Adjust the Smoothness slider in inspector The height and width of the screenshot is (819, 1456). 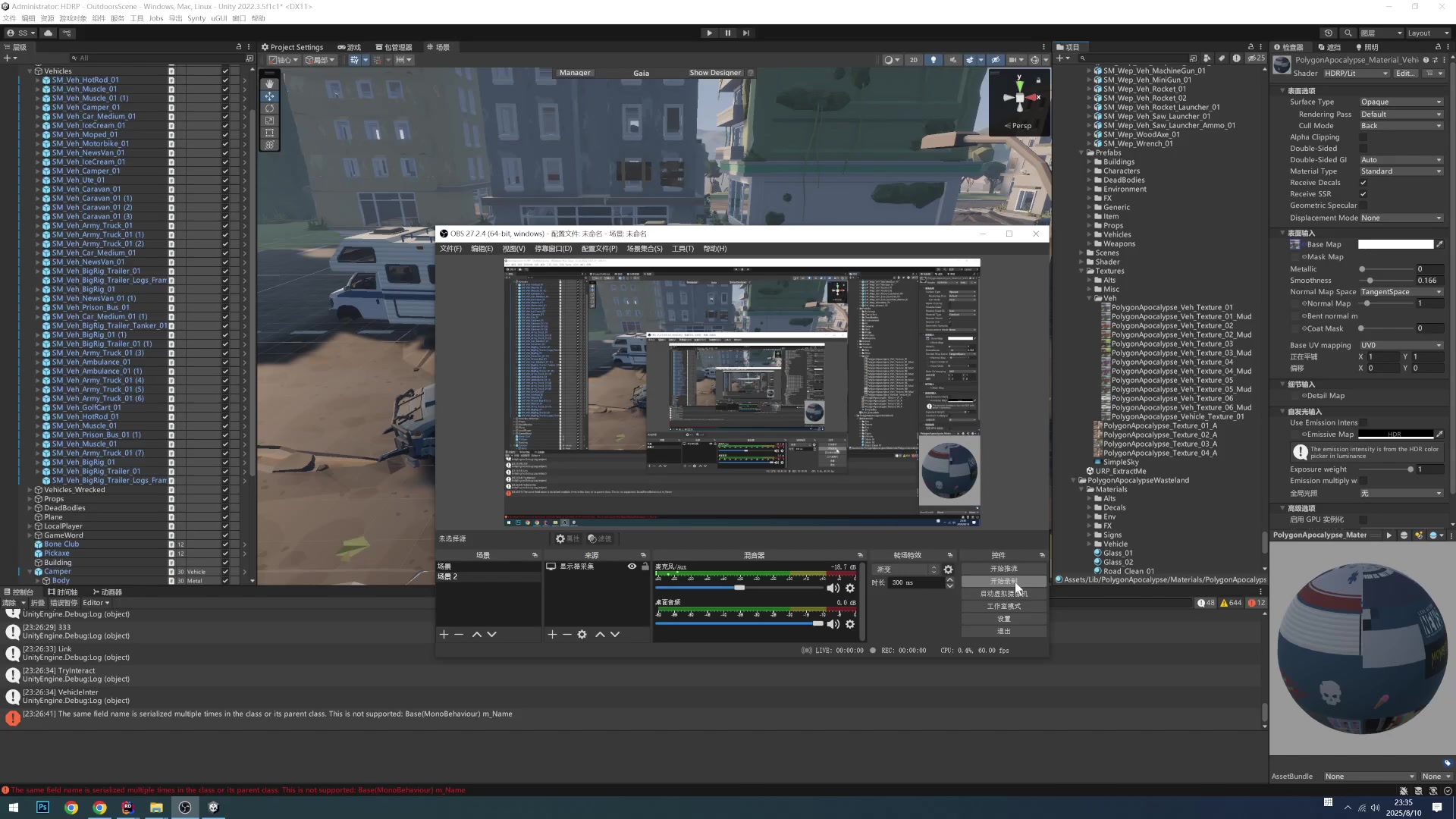pyautogui.click(x=1370, y=281)
